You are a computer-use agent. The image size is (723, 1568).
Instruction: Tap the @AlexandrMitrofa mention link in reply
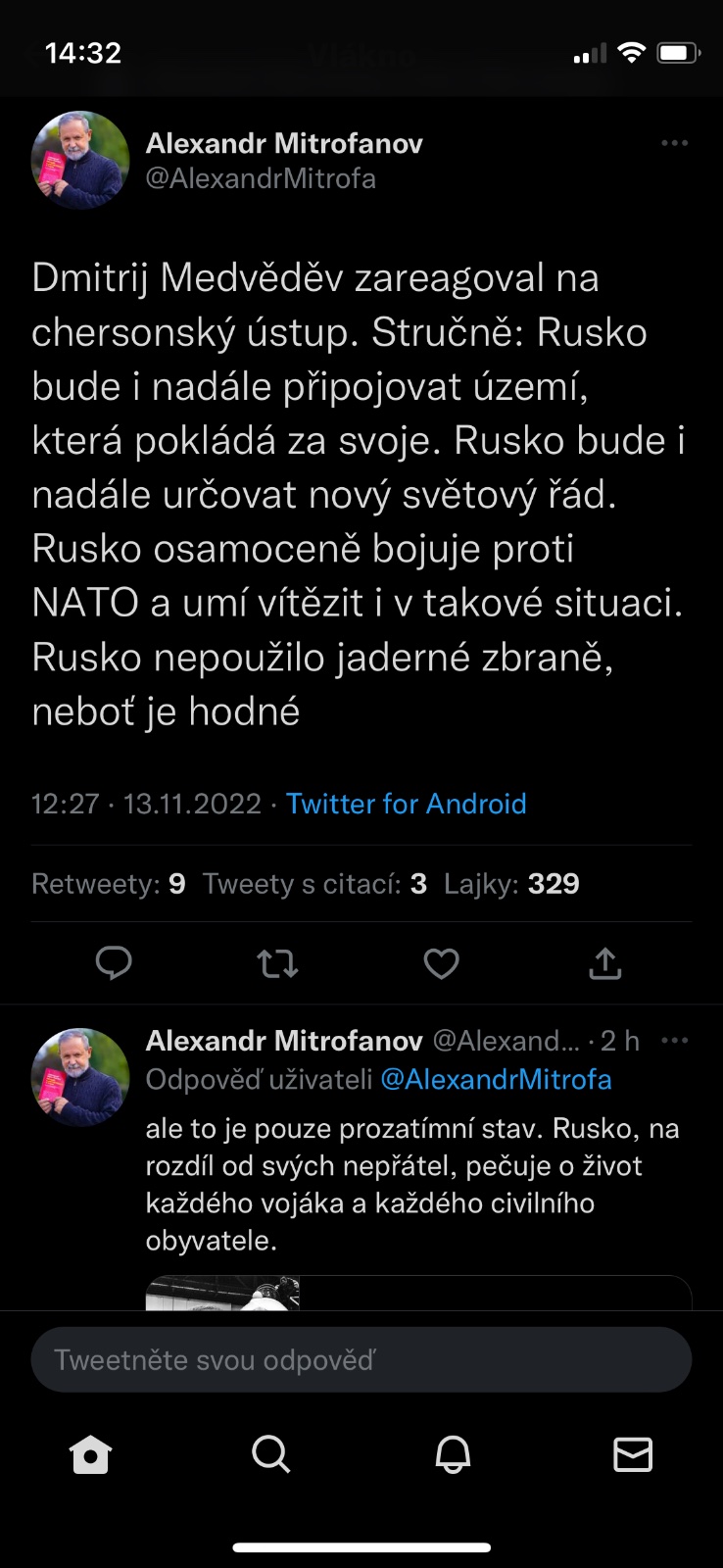click(496, 1079)
